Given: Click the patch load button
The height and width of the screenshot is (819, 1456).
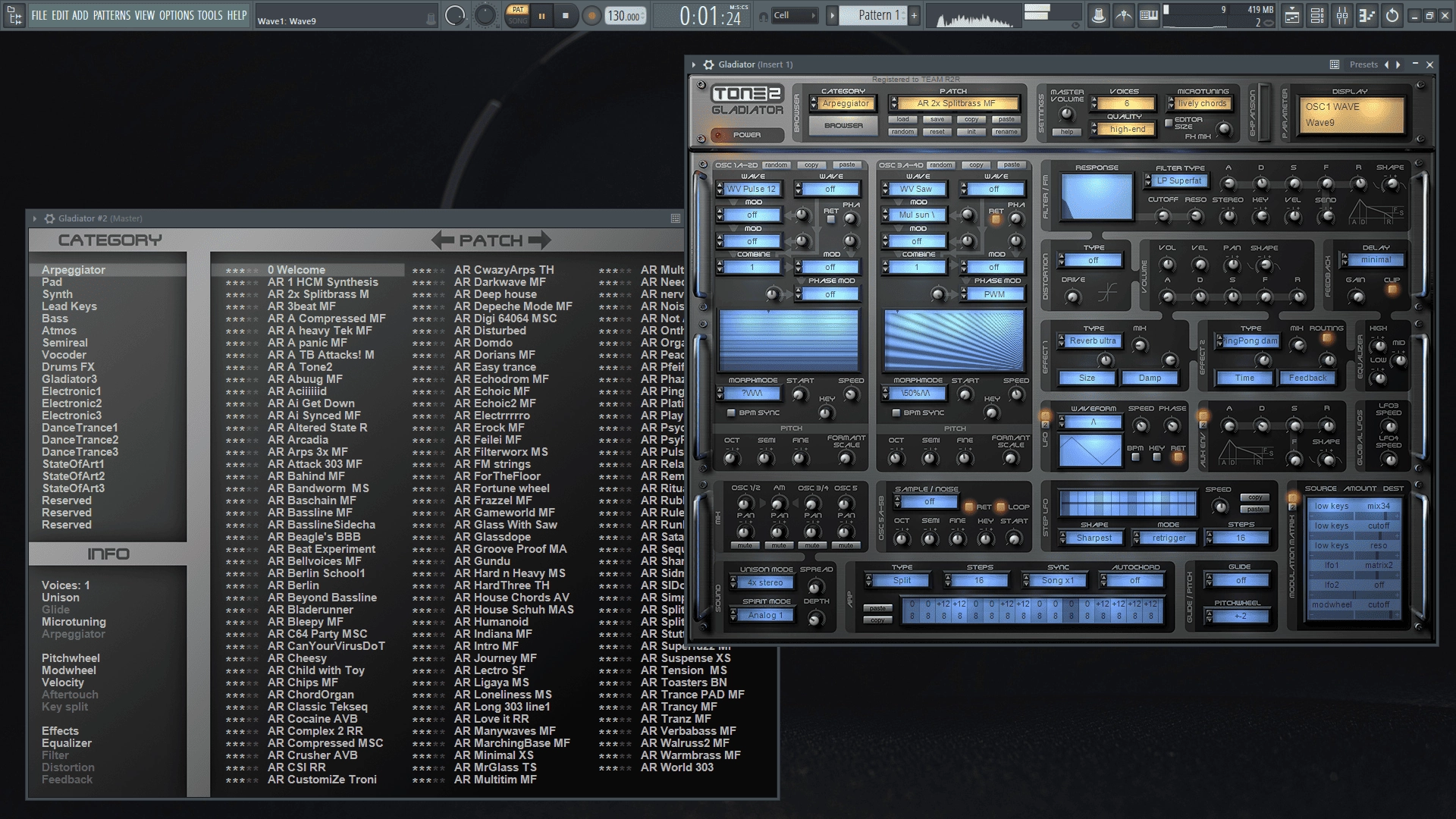Looking at the screenshot, I should click(902, 120).
